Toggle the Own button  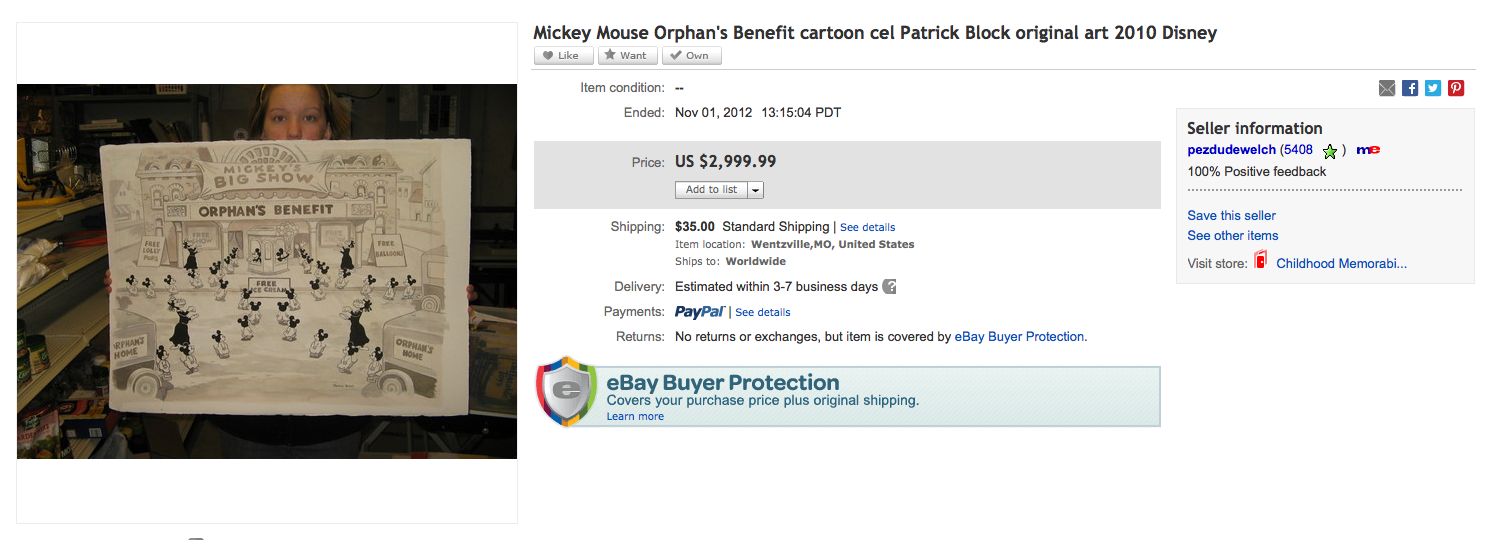[691, 56]
